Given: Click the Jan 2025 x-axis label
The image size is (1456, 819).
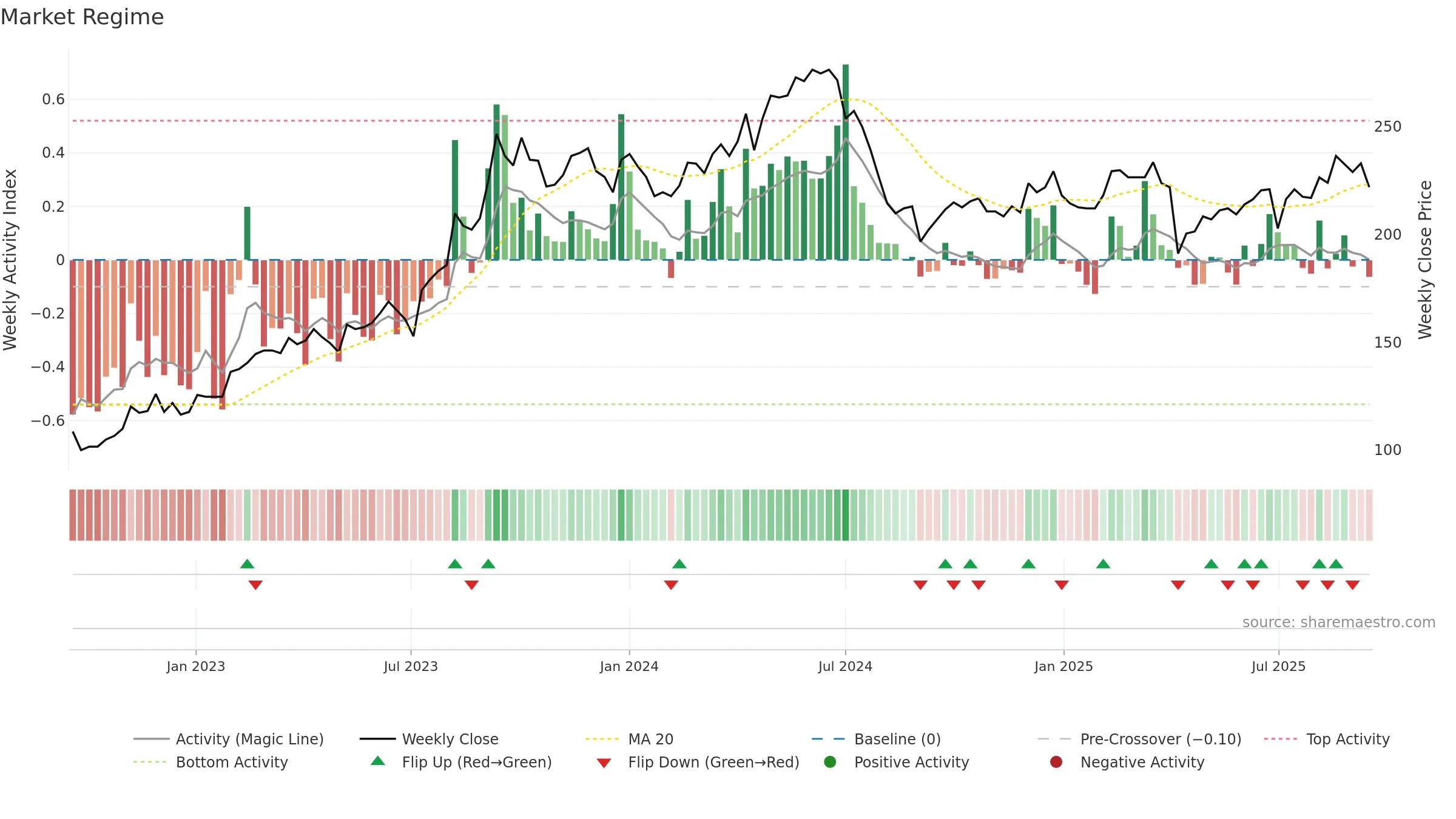Looking at the screenshot, I should pyautogui.click(x=1063, y=667).
